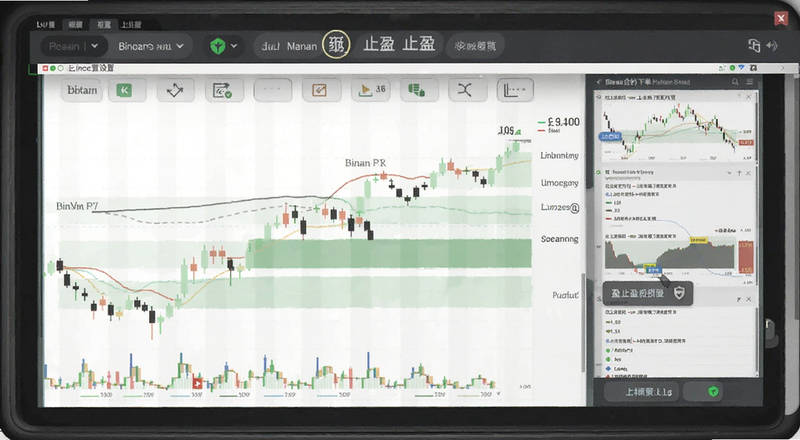The image size is (800, 440).
Task: Open the expander beneath the volume chart labels
Action: click(498, 394)
